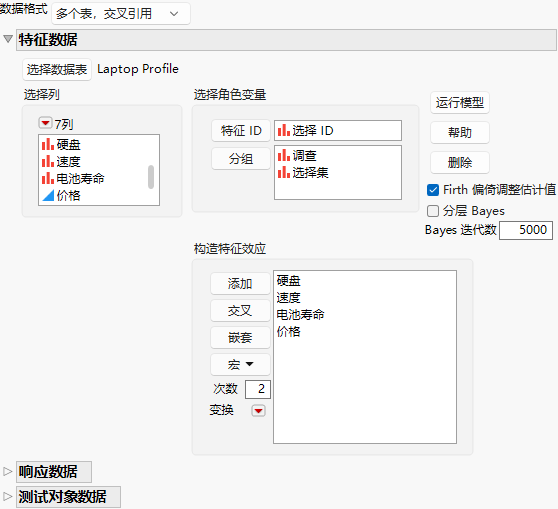
Task: Click the nominal icon next to 速度
Action: tap(48, 161)
